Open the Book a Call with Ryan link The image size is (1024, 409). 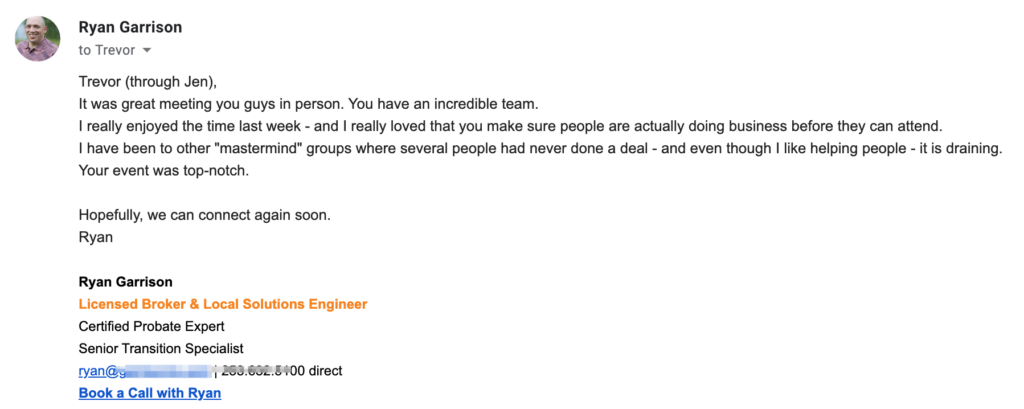[x=150, y=393]
